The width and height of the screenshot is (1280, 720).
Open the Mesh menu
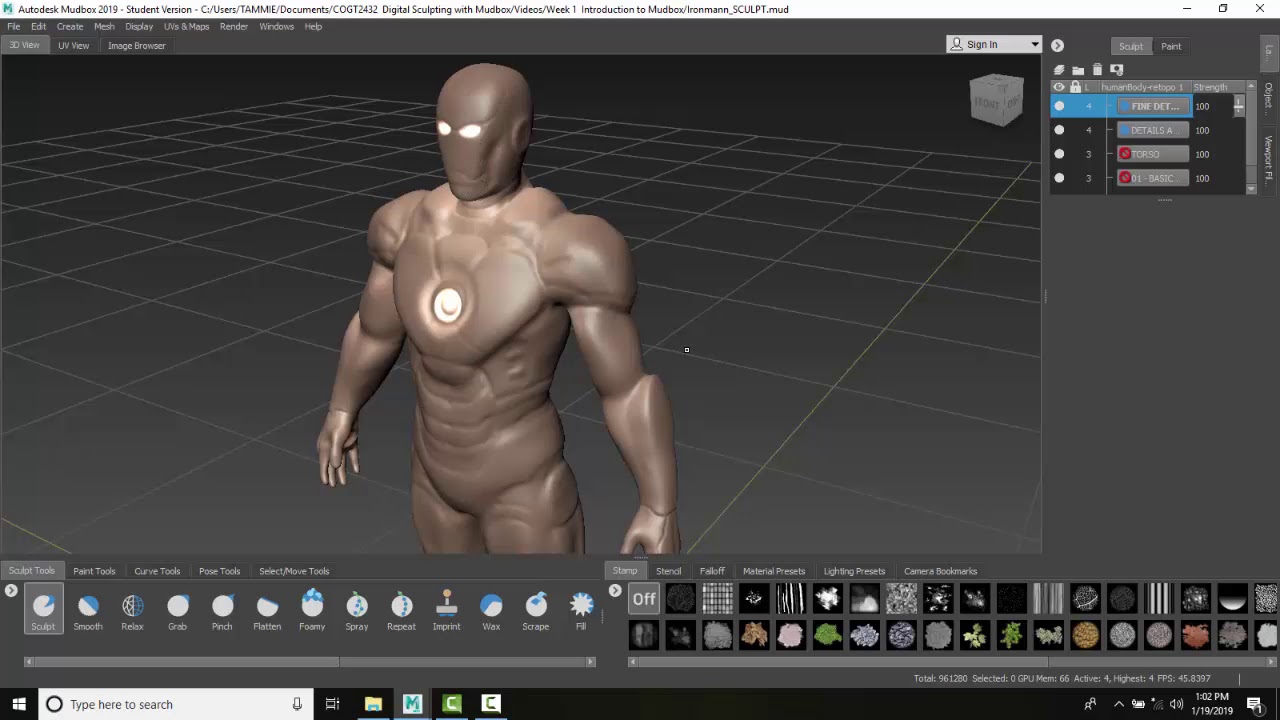click(x=104, y=27)
